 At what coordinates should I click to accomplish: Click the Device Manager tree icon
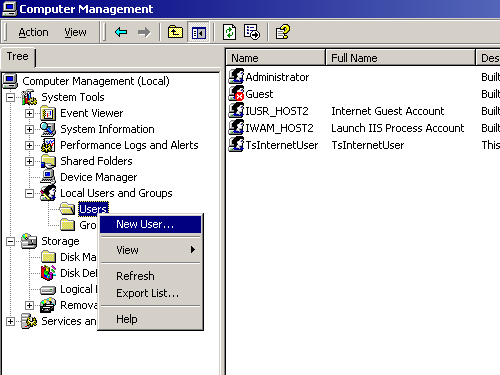[48, 177]
